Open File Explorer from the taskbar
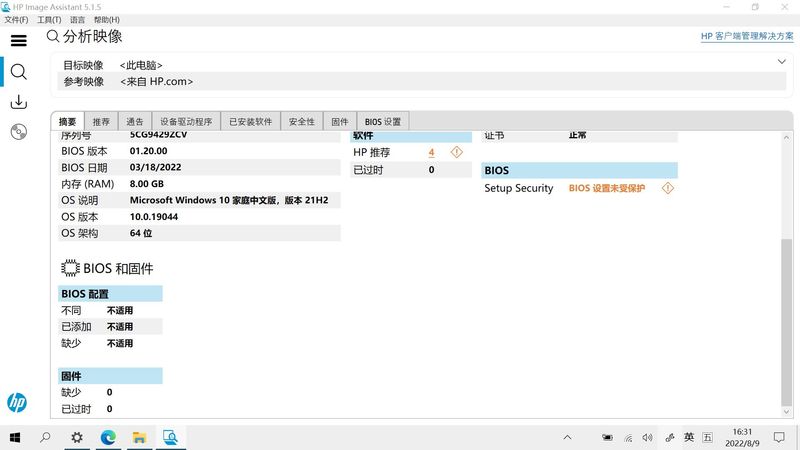Screen dimensions: 800x450 pos(139,437)
